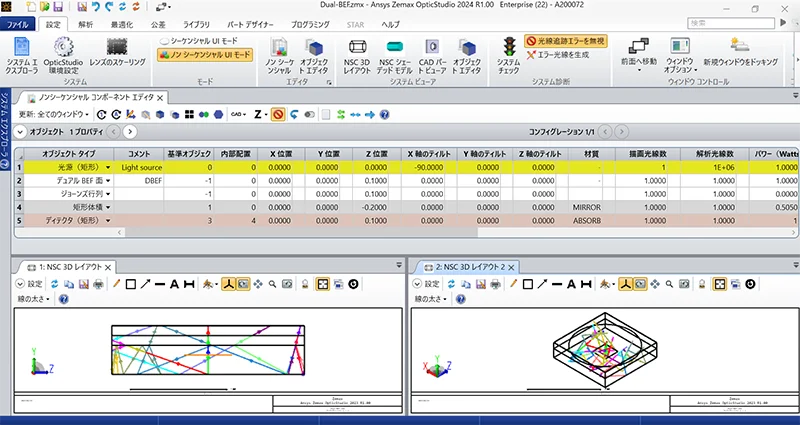Image resolution: width=800 pixels, height=425 pixels.
Task: Click print icon in NSC 3D Layout 1 toolbar
Action: (x=98, y=284)
